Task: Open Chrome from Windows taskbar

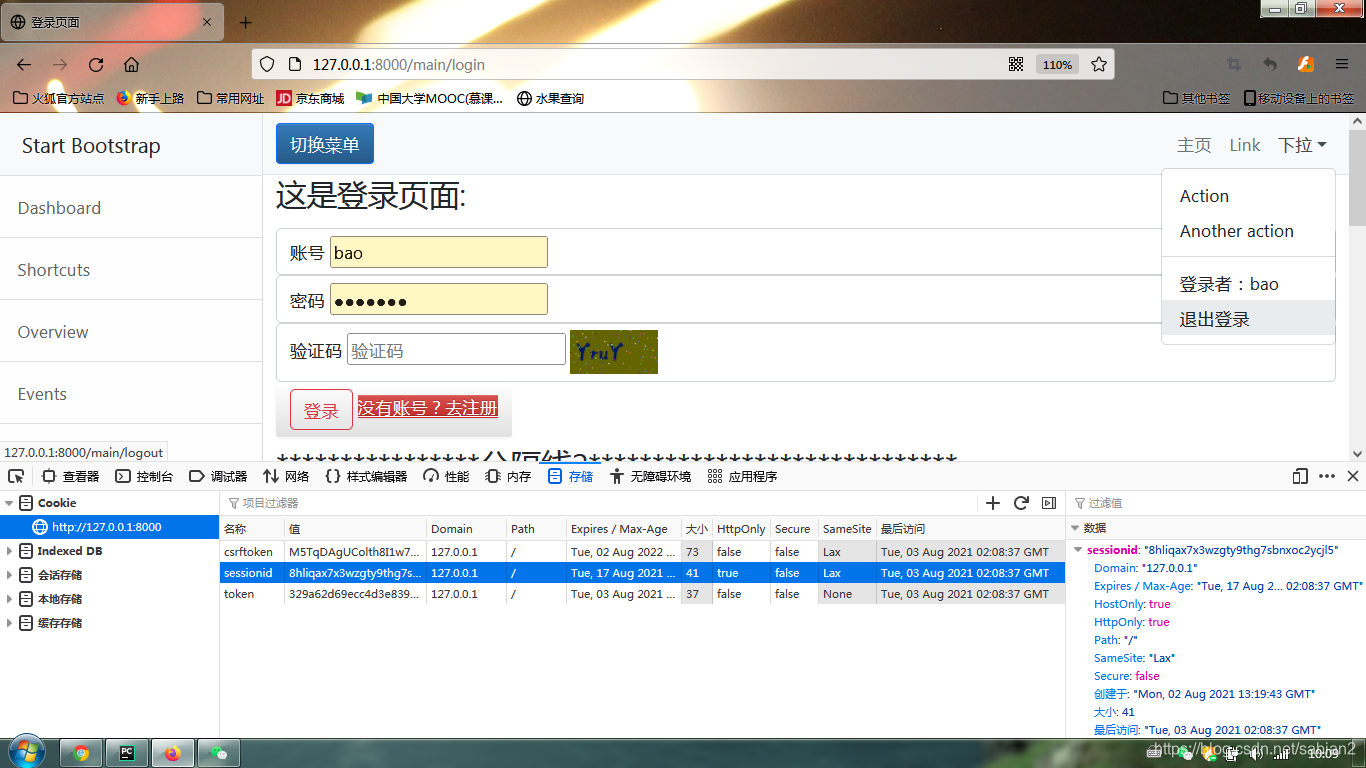Action: click(x=81, y=753)
